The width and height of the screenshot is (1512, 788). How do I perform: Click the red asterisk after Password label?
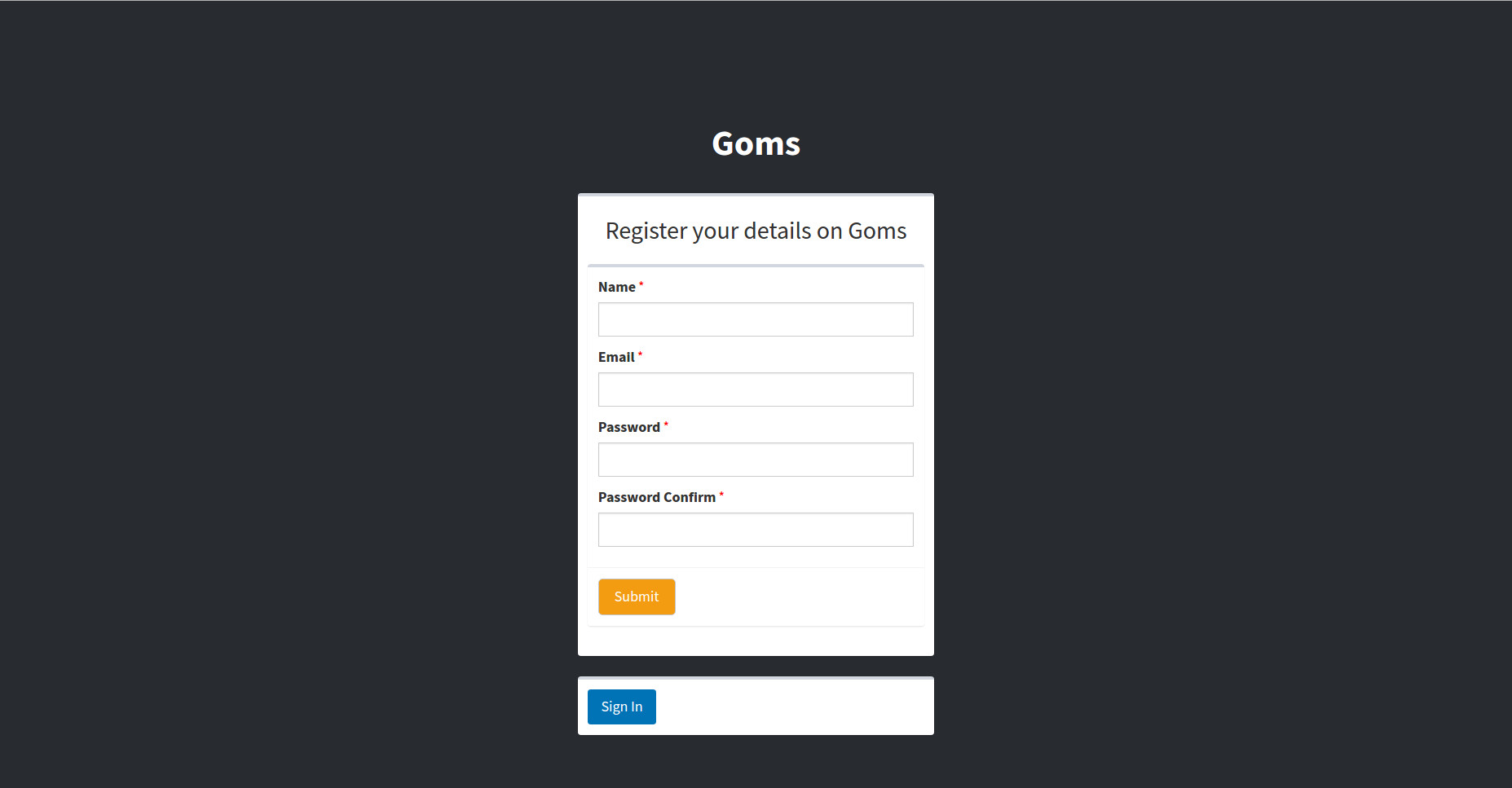666,424
